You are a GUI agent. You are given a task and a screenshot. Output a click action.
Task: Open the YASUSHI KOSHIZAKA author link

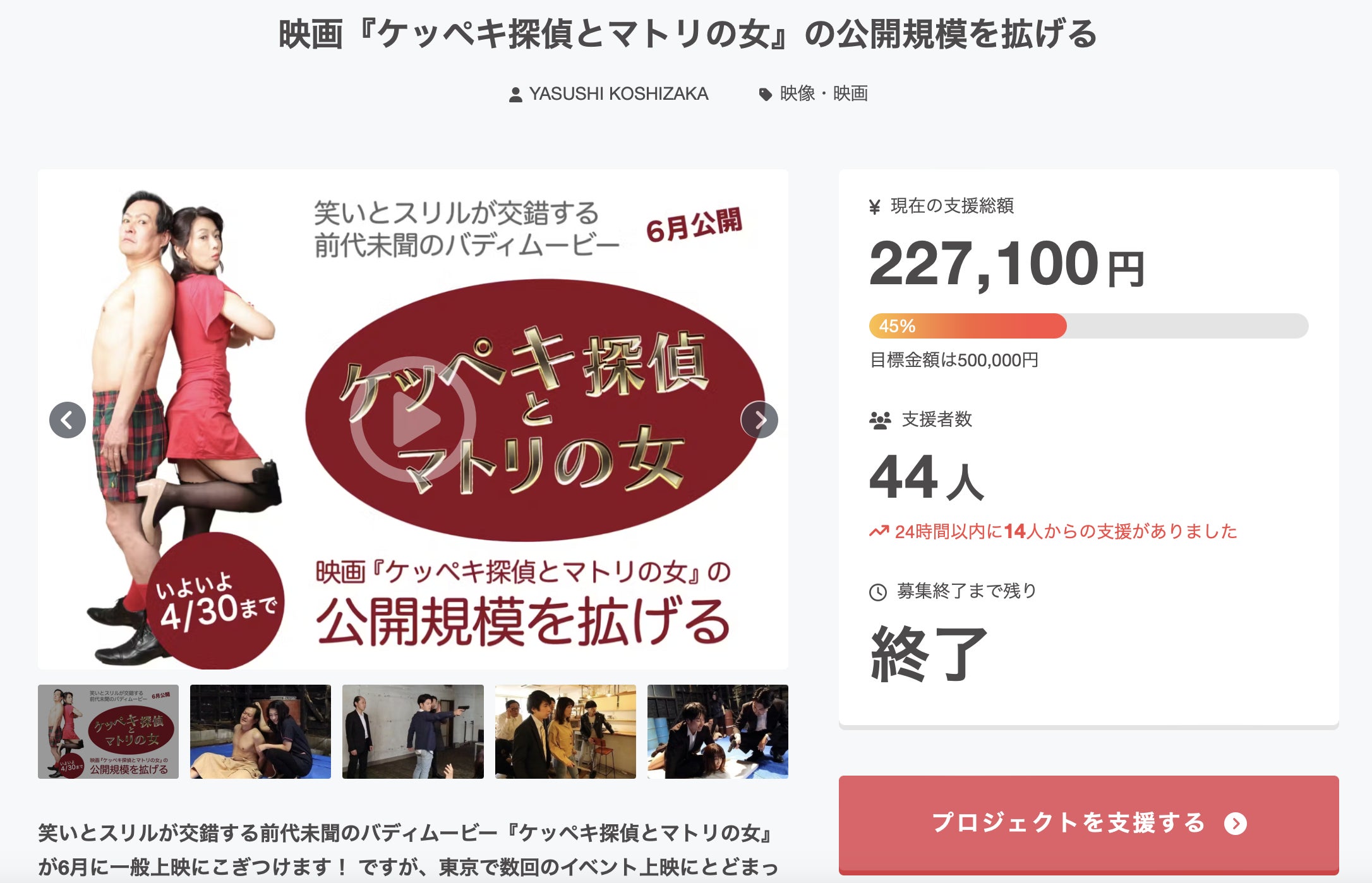coord(618,94)
